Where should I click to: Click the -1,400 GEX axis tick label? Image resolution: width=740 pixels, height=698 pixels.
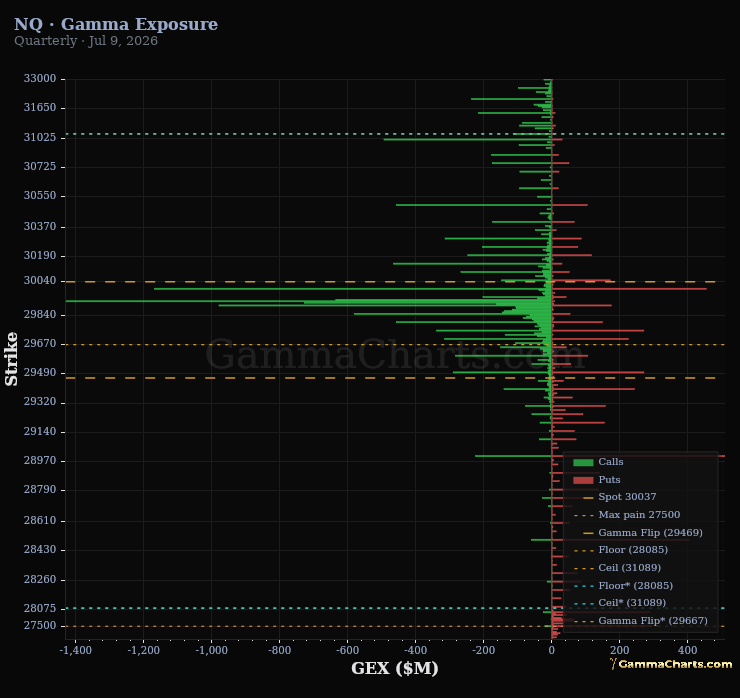[76, 650]
